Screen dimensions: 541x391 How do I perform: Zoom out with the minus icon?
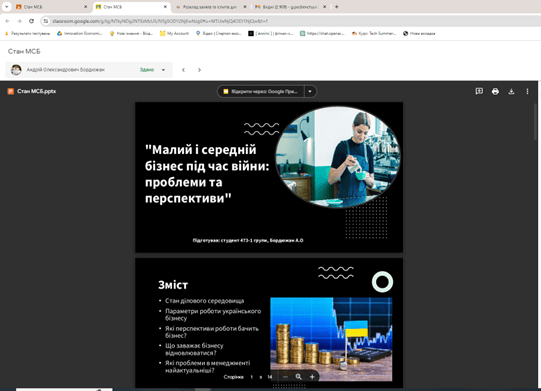pyautogui.click(x=285, y=377)
